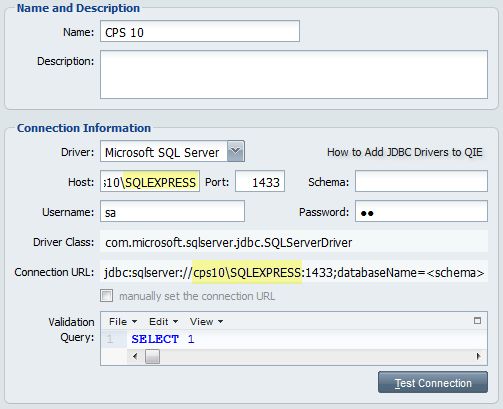Click the Host field with SQLEXPRESS
The height and width of the screenshot is (409, 503).
pos(150,181)
